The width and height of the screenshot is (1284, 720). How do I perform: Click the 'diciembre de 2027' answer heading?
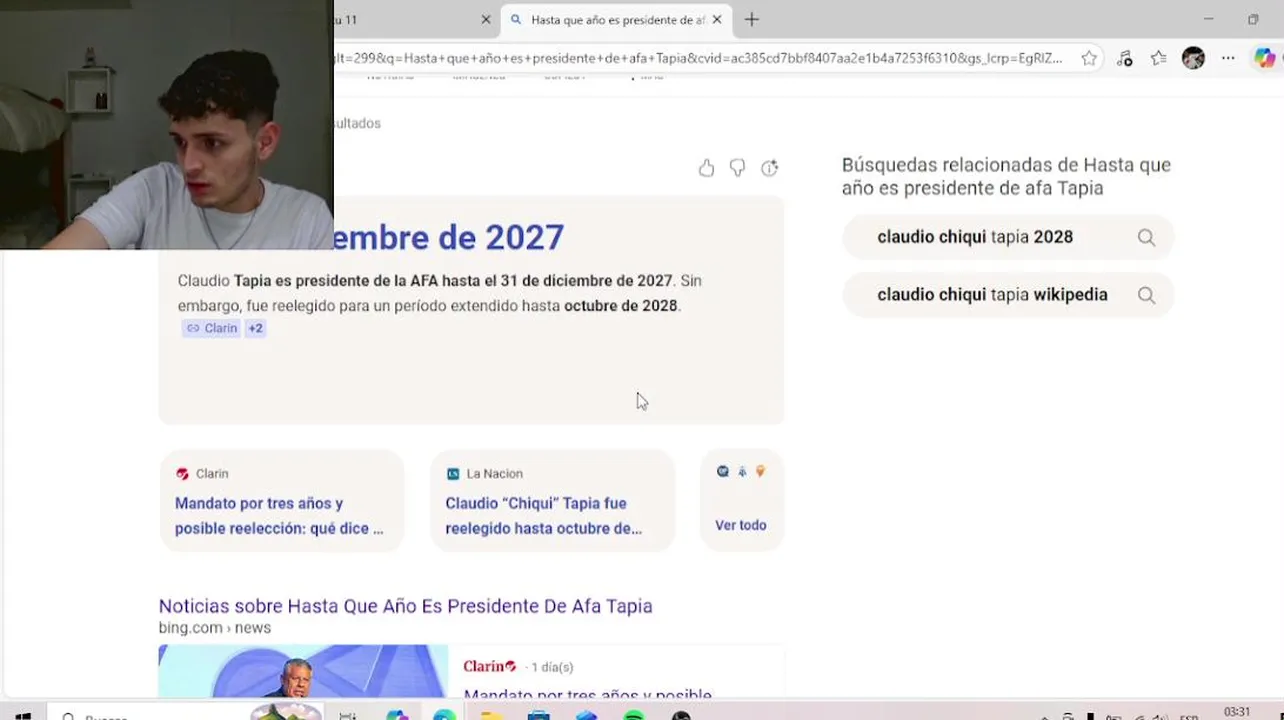(446, 237)
